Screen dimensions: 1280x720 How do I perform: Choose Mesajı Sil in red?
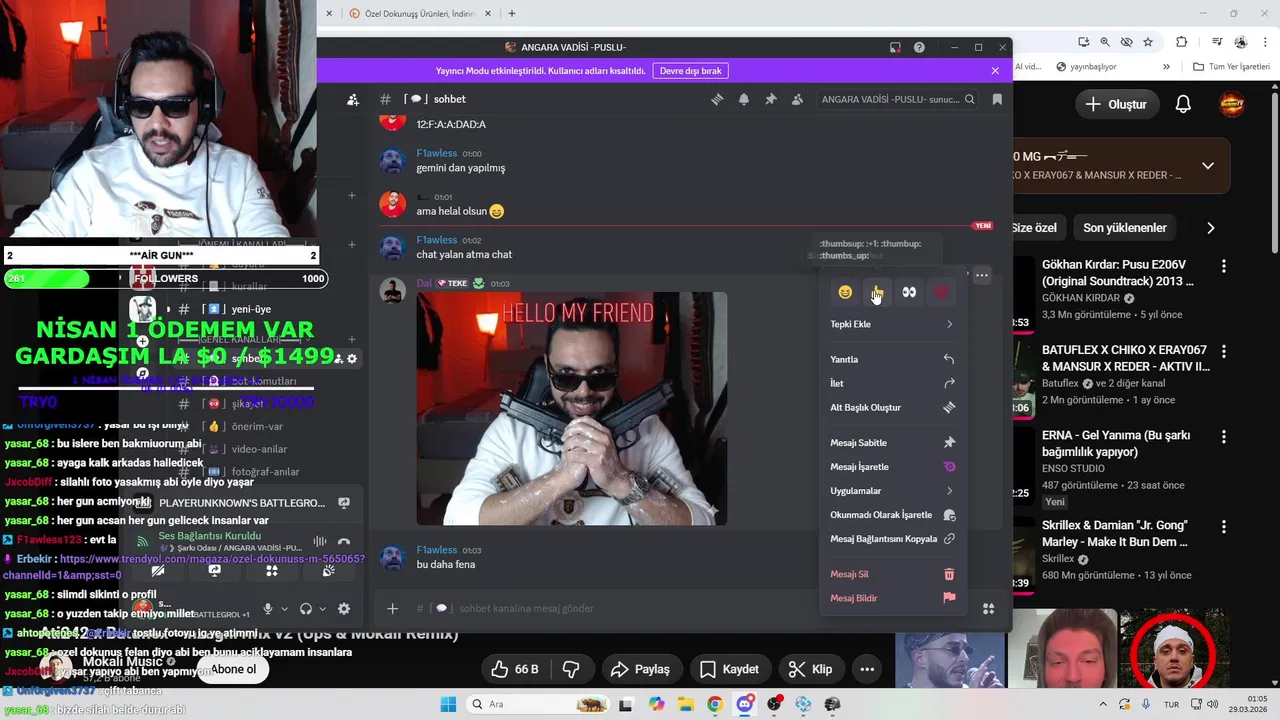[892, 574]
